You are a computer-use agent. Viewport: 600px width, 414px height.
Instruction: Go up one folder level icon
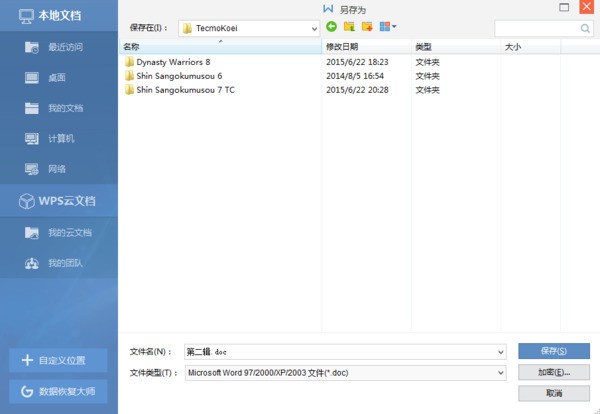click(349, 26)
